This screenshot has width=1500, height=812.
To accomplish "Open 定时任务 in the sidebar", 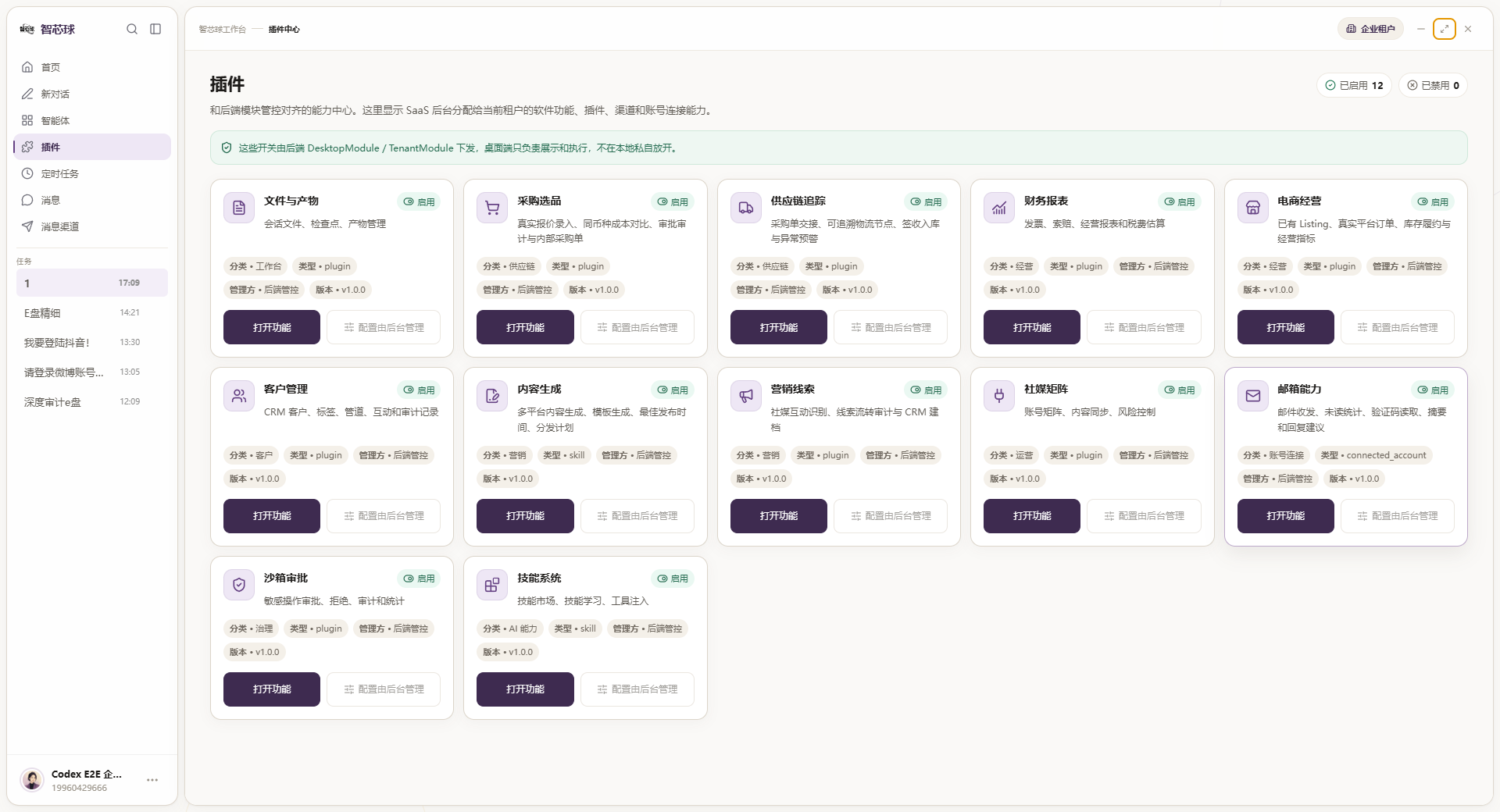I will tap(92, 173).
